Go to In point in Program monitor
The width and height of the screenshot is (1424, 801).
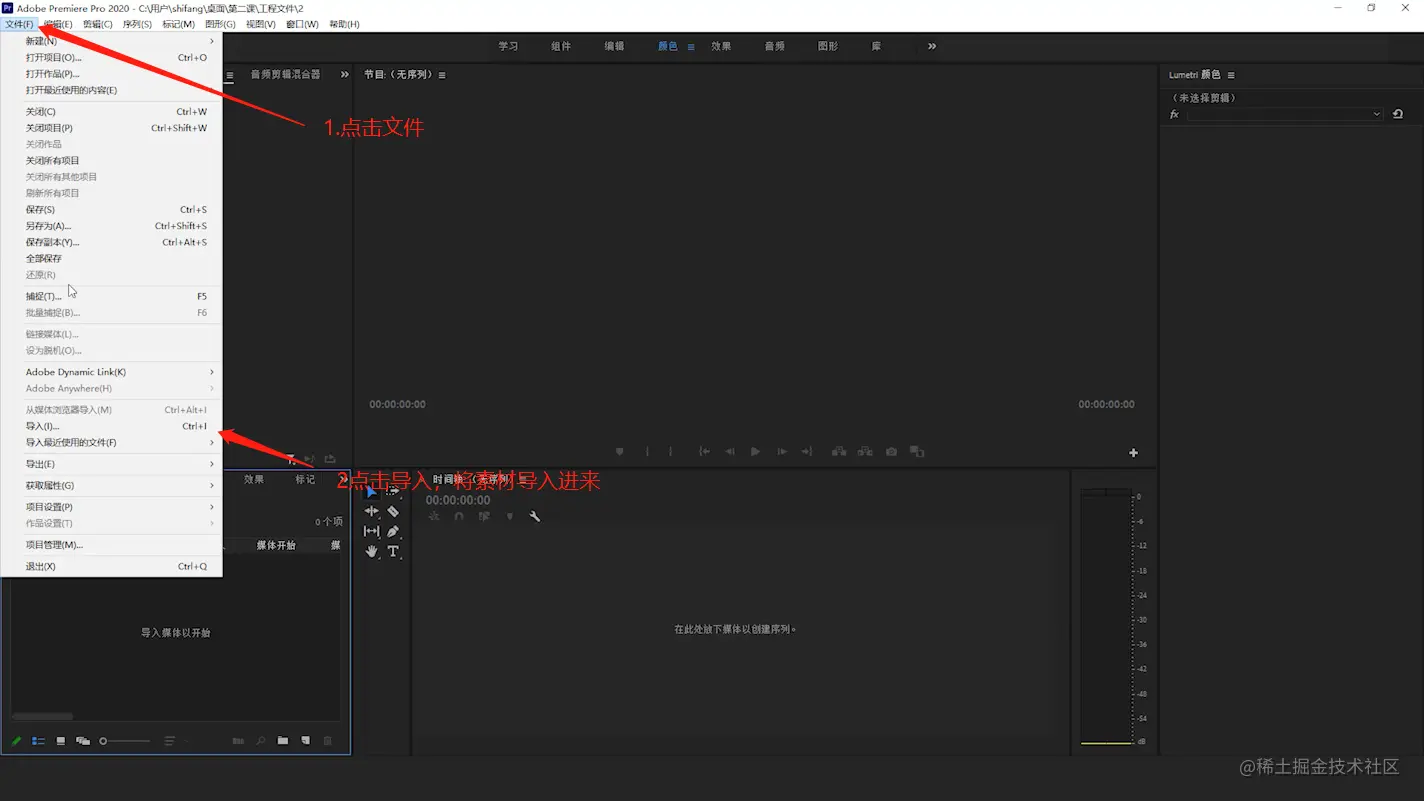pyautogui.click(x=705, y=452)
